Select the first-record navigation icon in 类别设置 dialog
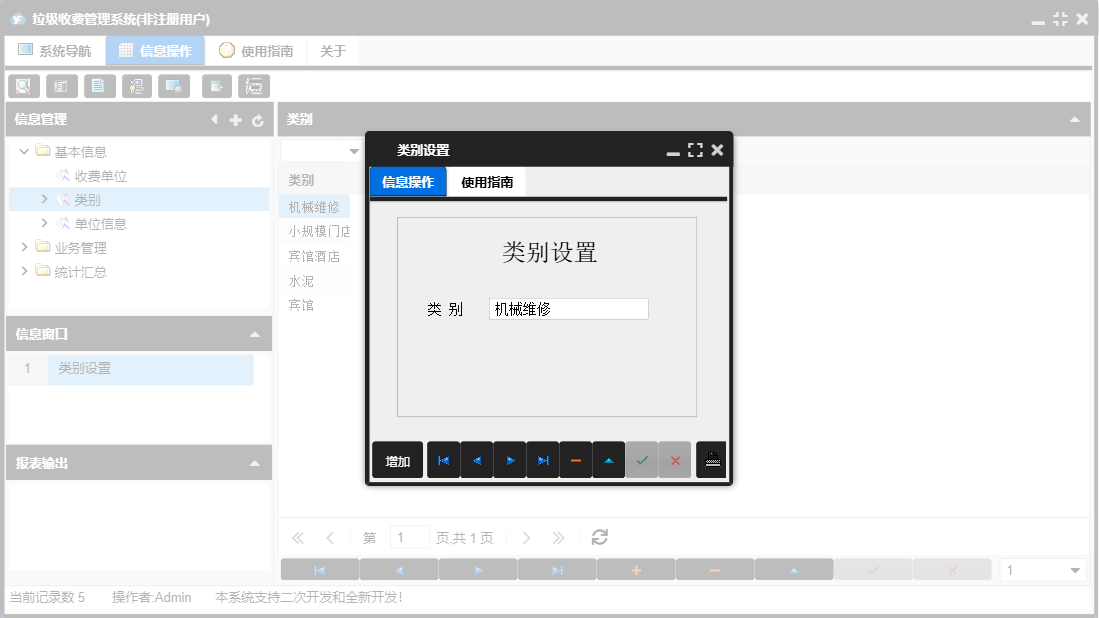 coord(444,459)
